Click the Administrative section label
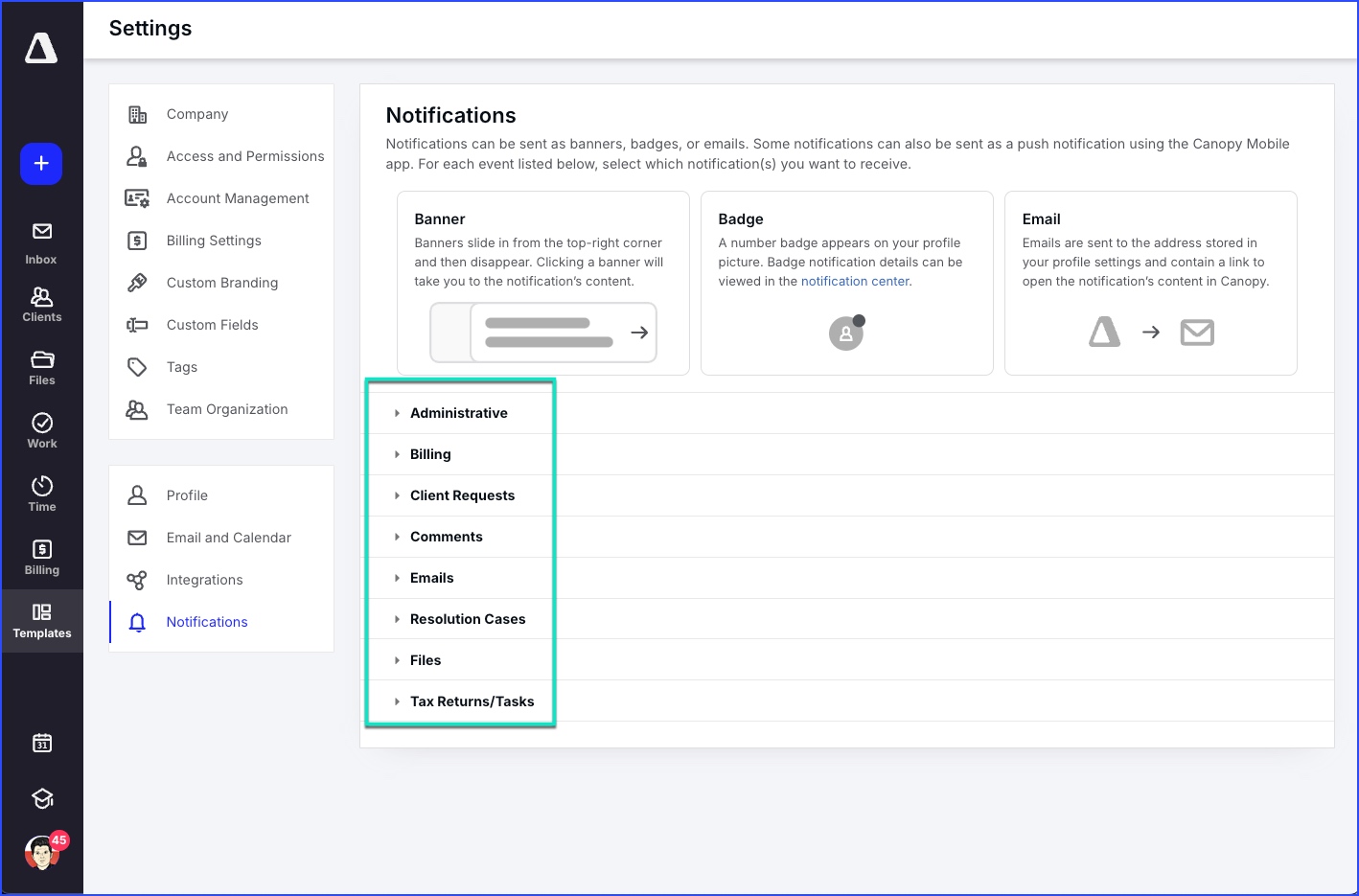Screen dimensions: 1359x896 coord(459,413)
